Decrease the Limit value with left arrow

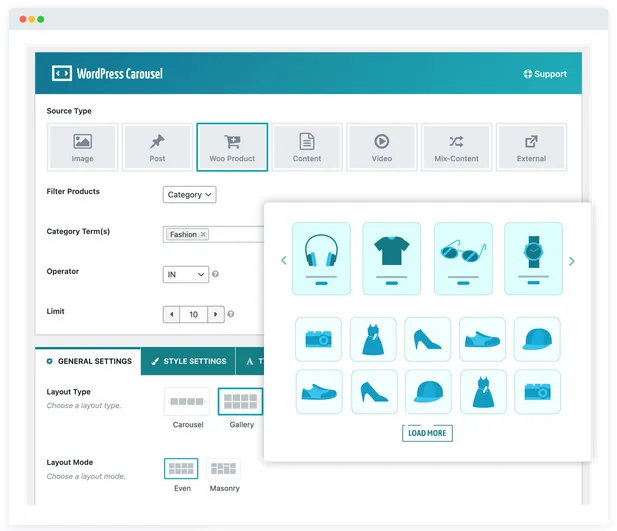[x=172, y=314]
